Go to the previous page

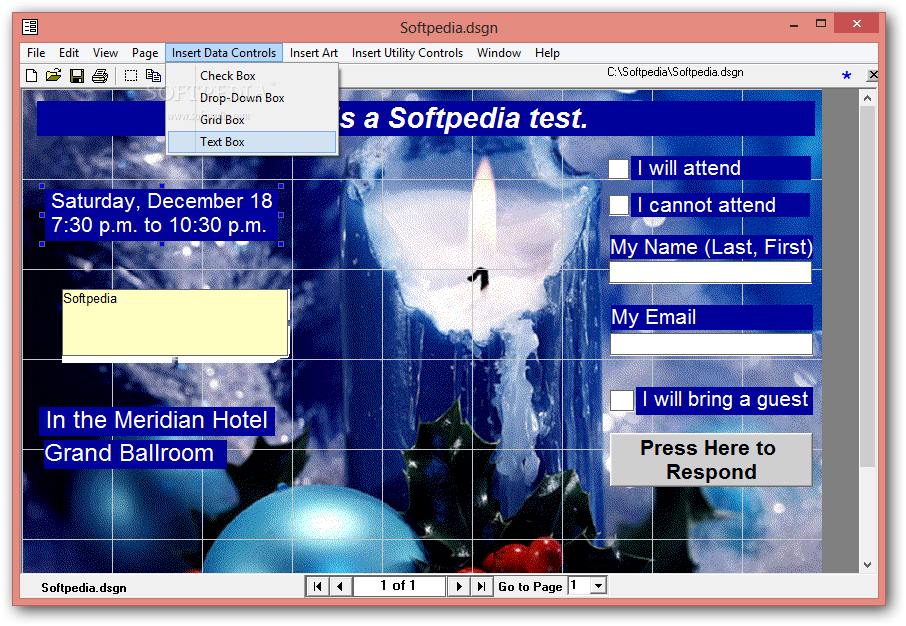(x=340, y=586)
